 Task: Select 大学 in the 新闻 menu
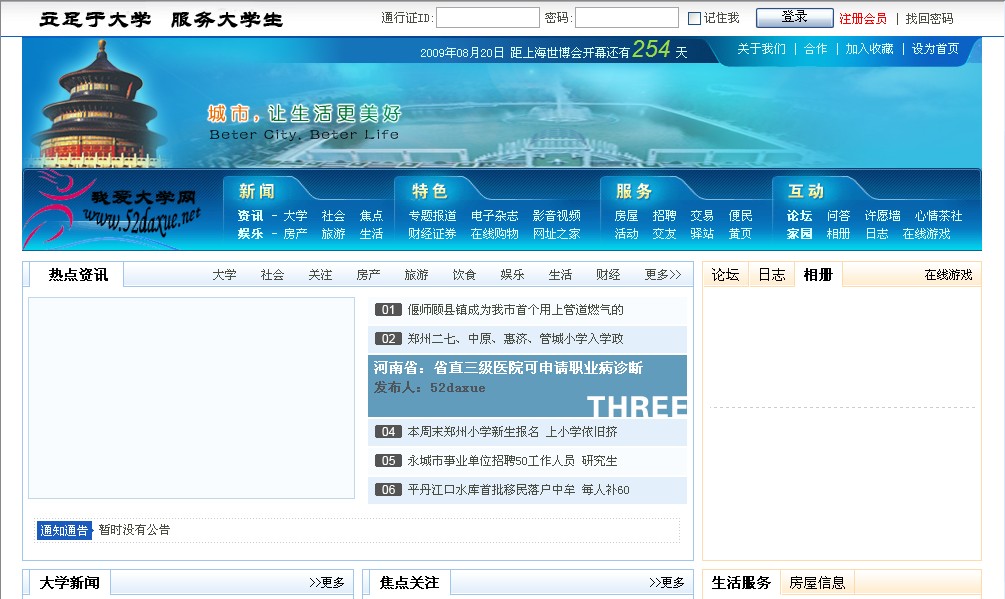coord(295,216)
